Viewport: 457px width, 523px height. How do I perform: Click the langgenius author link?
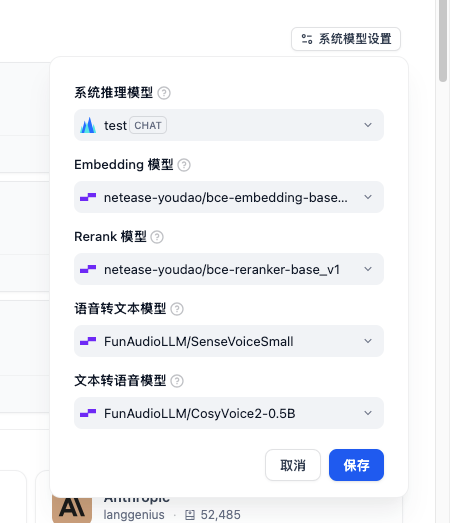coord(134,515)
